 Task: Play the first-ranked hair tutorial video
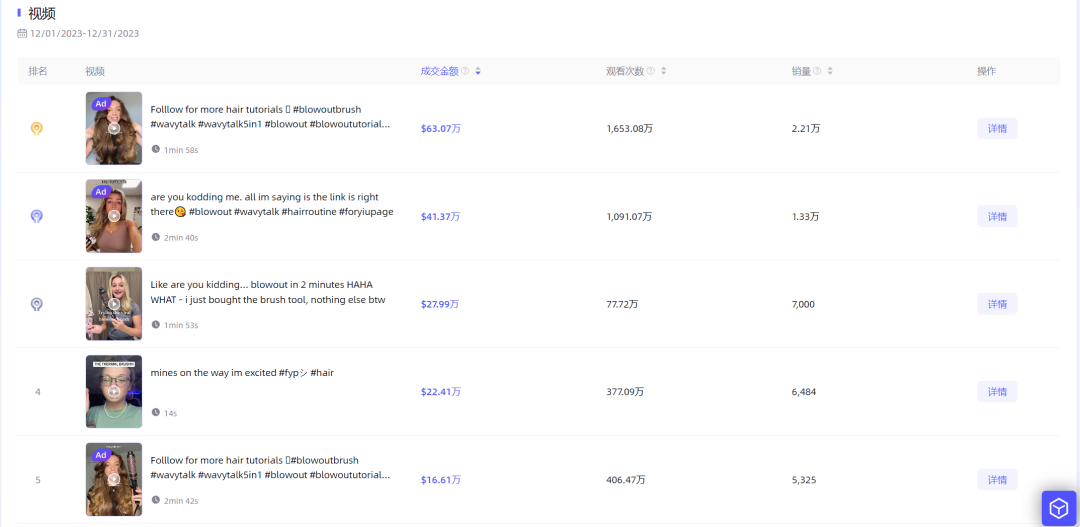[x=114, y=128]
